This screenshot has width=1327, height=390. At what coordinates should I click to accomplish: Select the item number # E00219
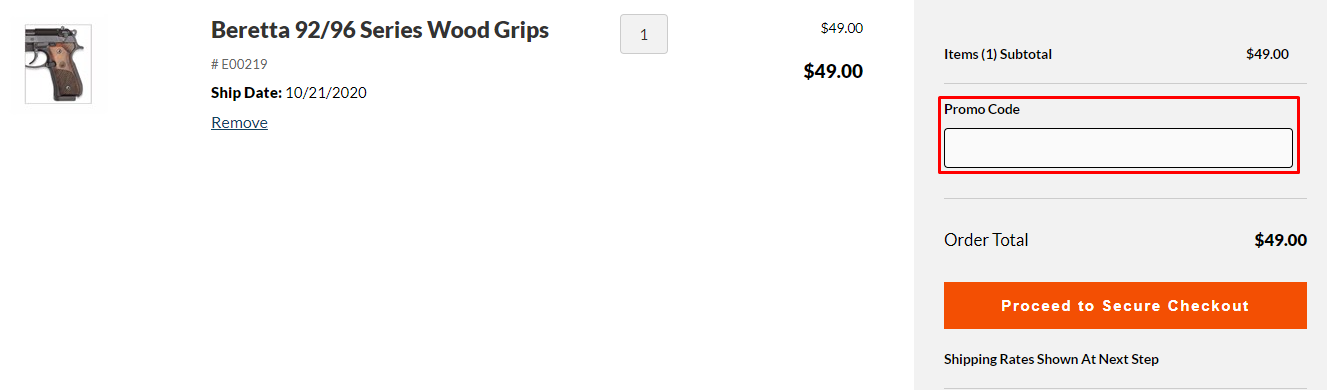coord(239,64)
